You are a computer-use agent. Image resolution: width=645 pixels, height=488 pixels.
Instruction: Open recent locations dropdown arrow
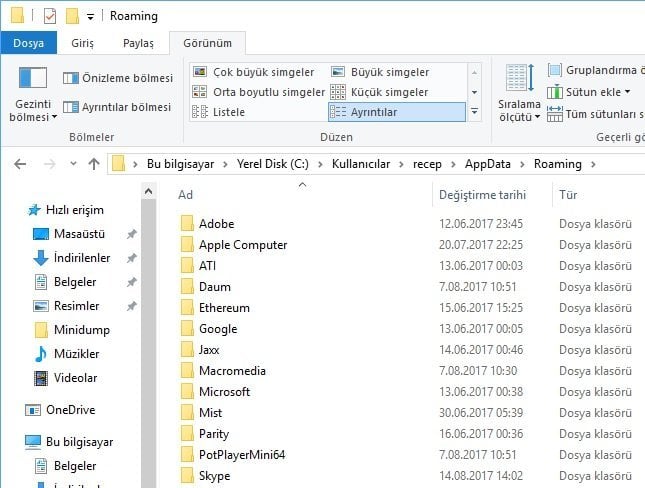[x=73, y=164]
